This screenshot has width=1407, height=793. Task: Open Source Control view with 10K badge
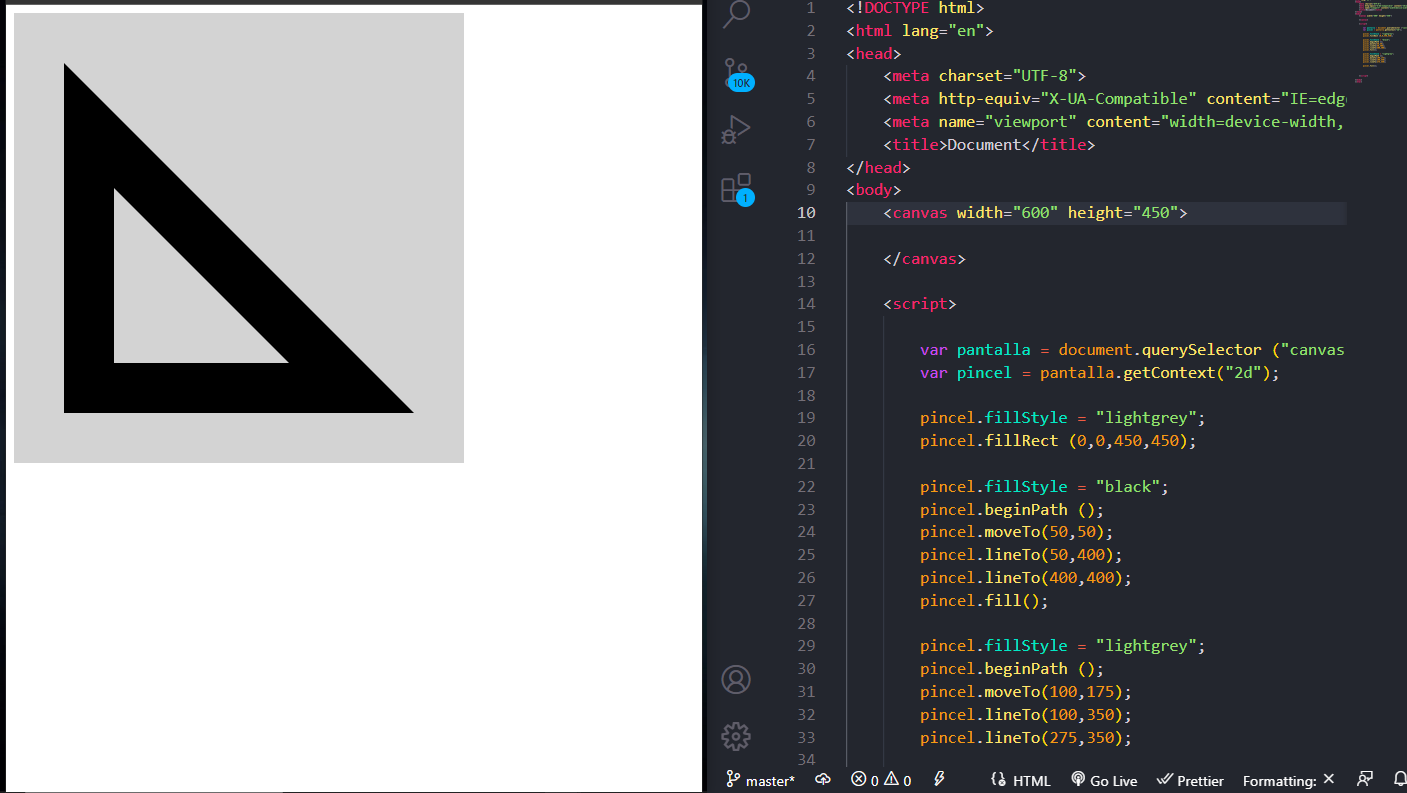[x=736, y=73]
